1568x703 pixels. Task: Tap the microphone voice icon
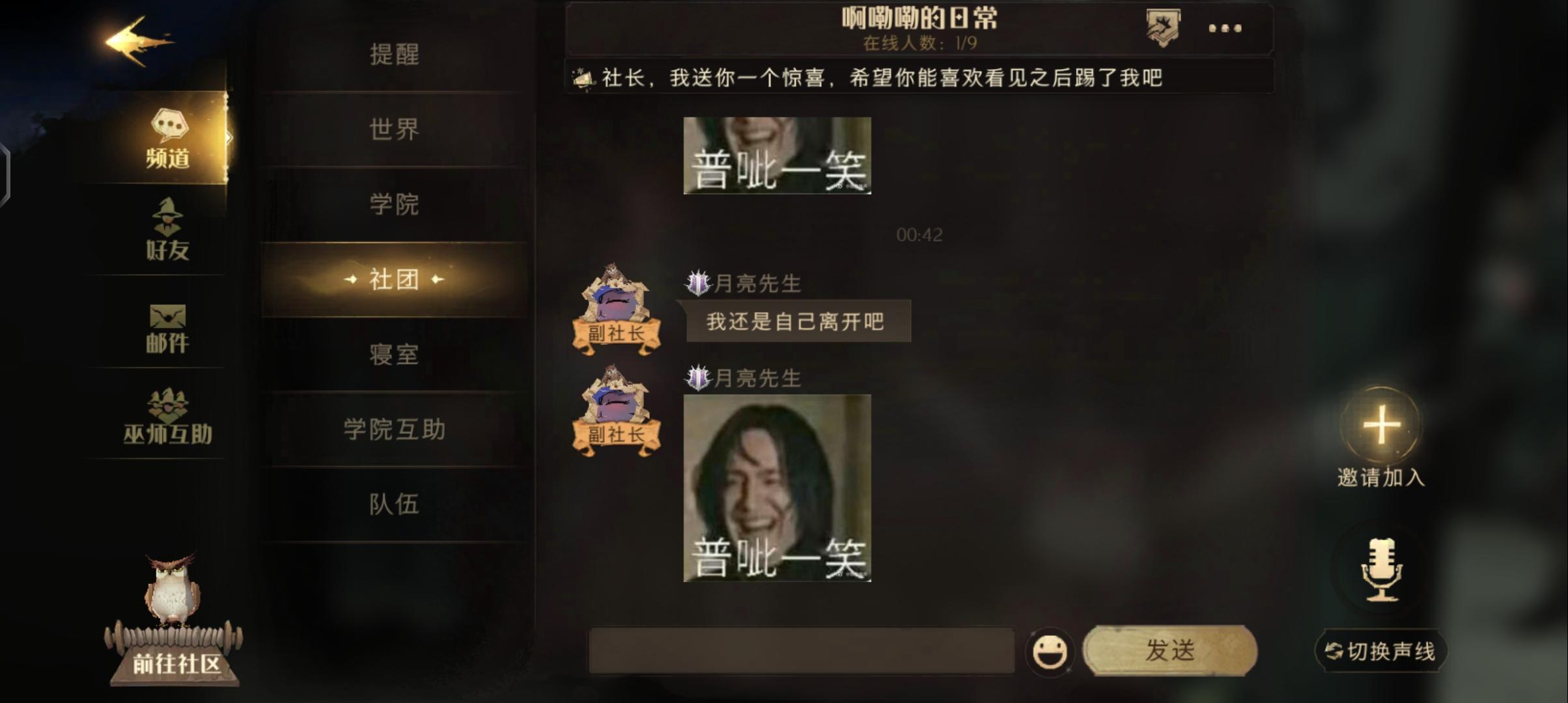pos(1380,570)
